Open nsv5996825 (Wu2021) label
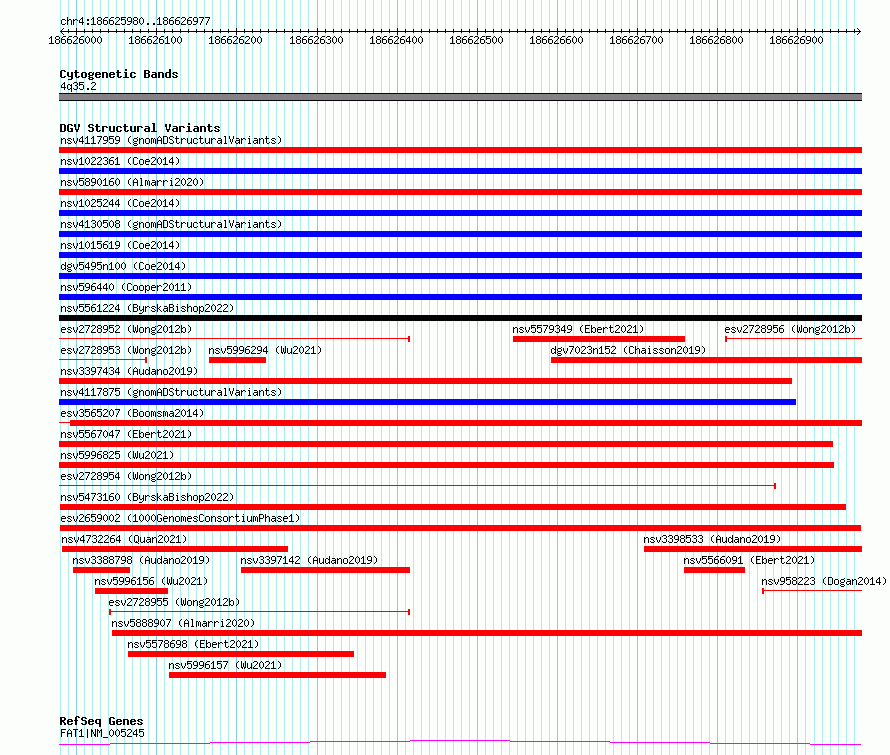Image resolution: width=890 pixels, height=755 pixels. tap(117, 455)
